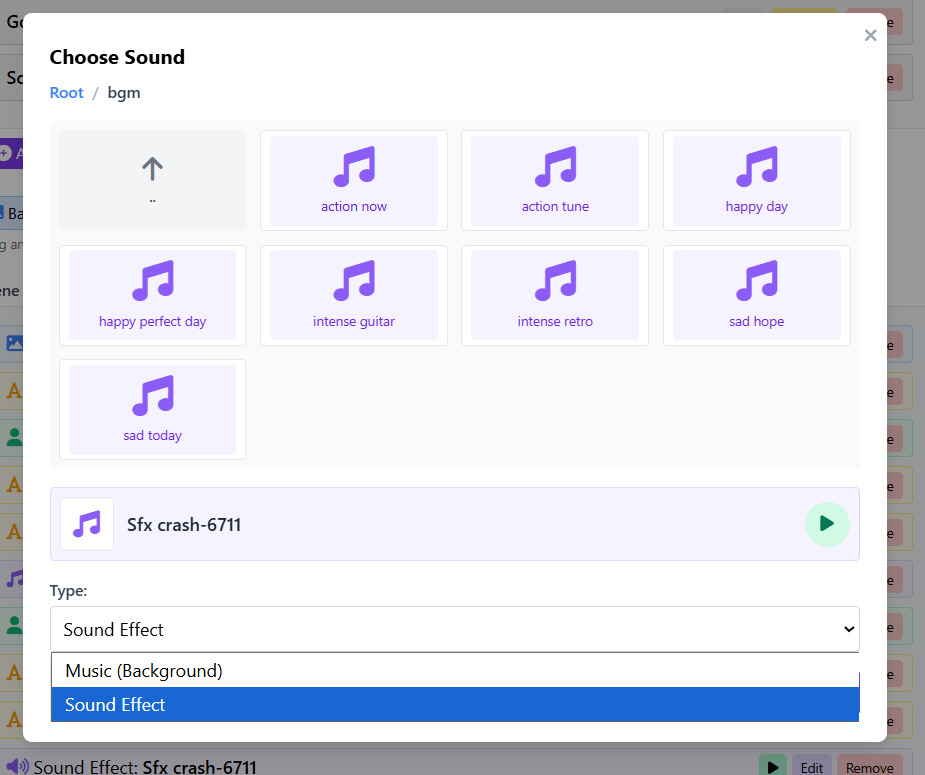Screen dimensions: 925x775
Task: Play the selected Sfx crash-6711 preview
Action: pos(827,524)
